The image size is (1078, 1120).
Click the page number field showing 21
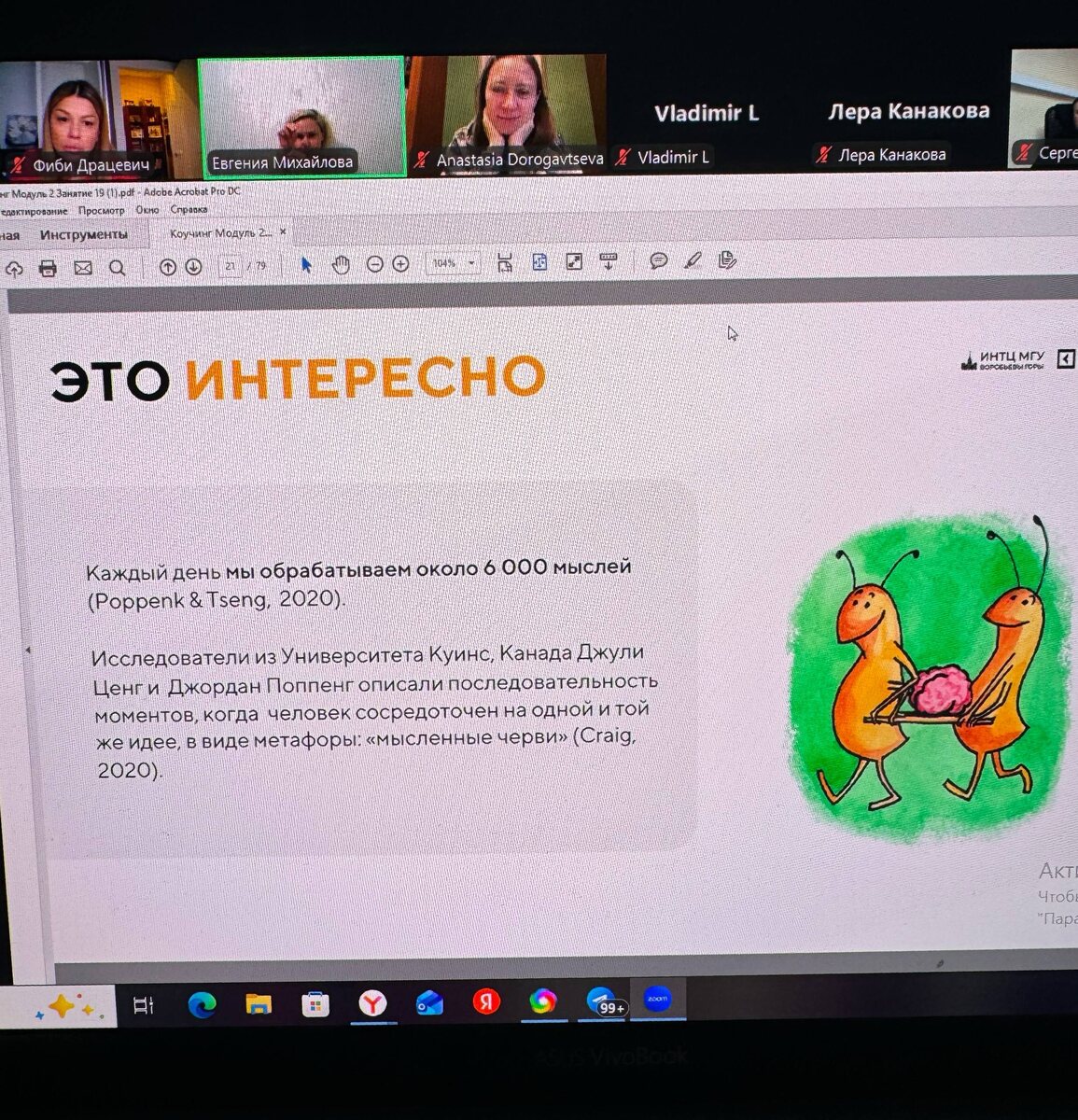[x=230, y=267]
